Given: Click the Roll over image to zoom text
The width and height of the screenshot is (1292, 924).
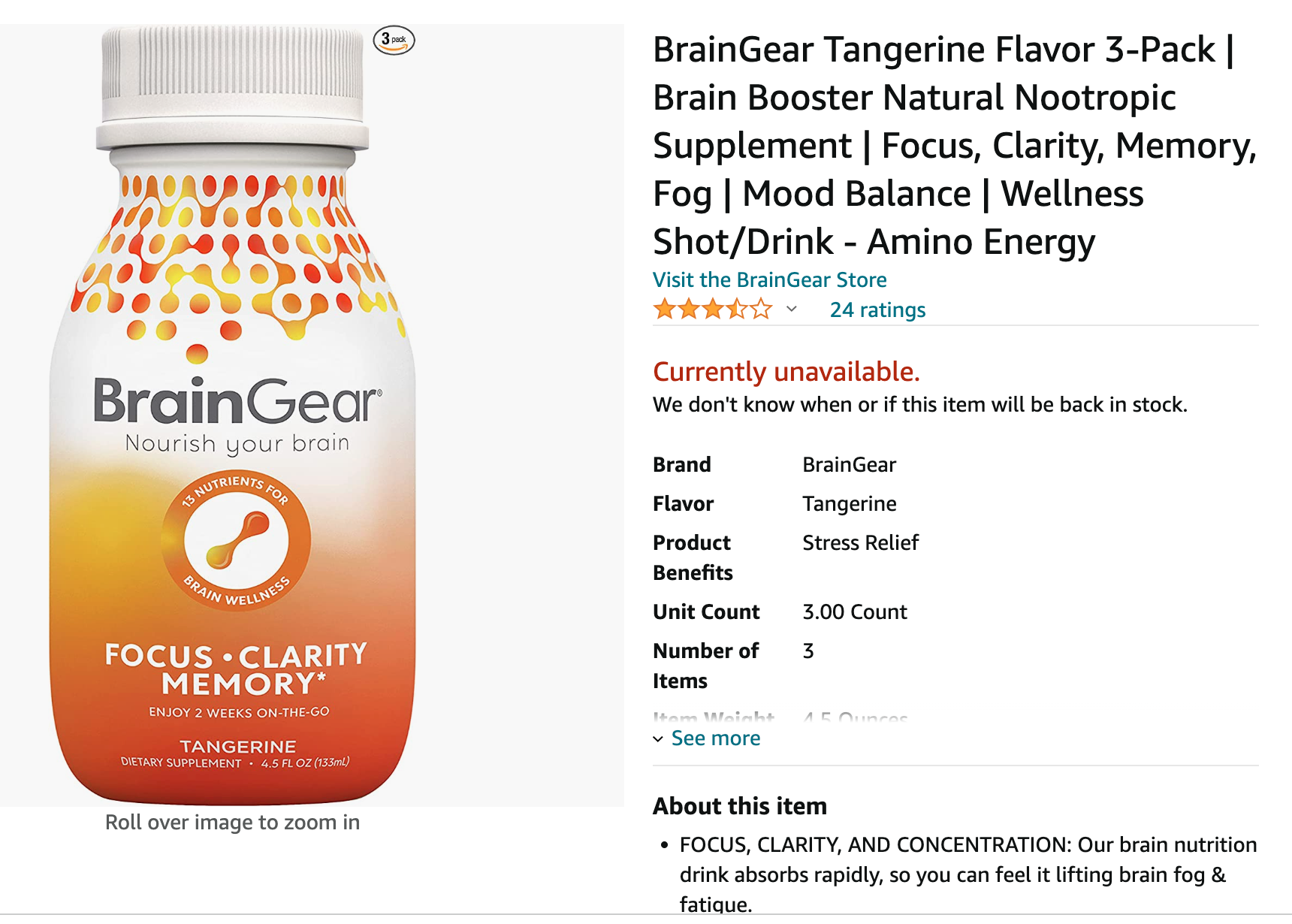Looking at the screenshot, I should [233, 822].
